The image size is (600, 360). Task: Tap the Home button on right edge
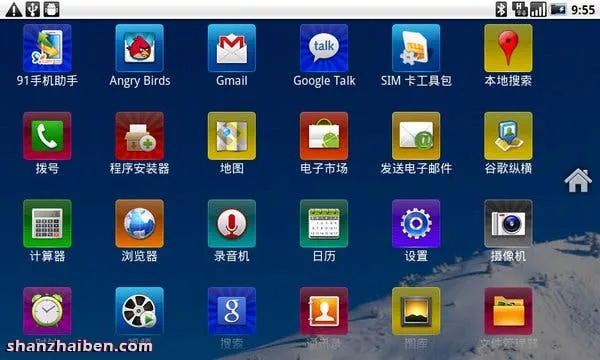point(578,180)
